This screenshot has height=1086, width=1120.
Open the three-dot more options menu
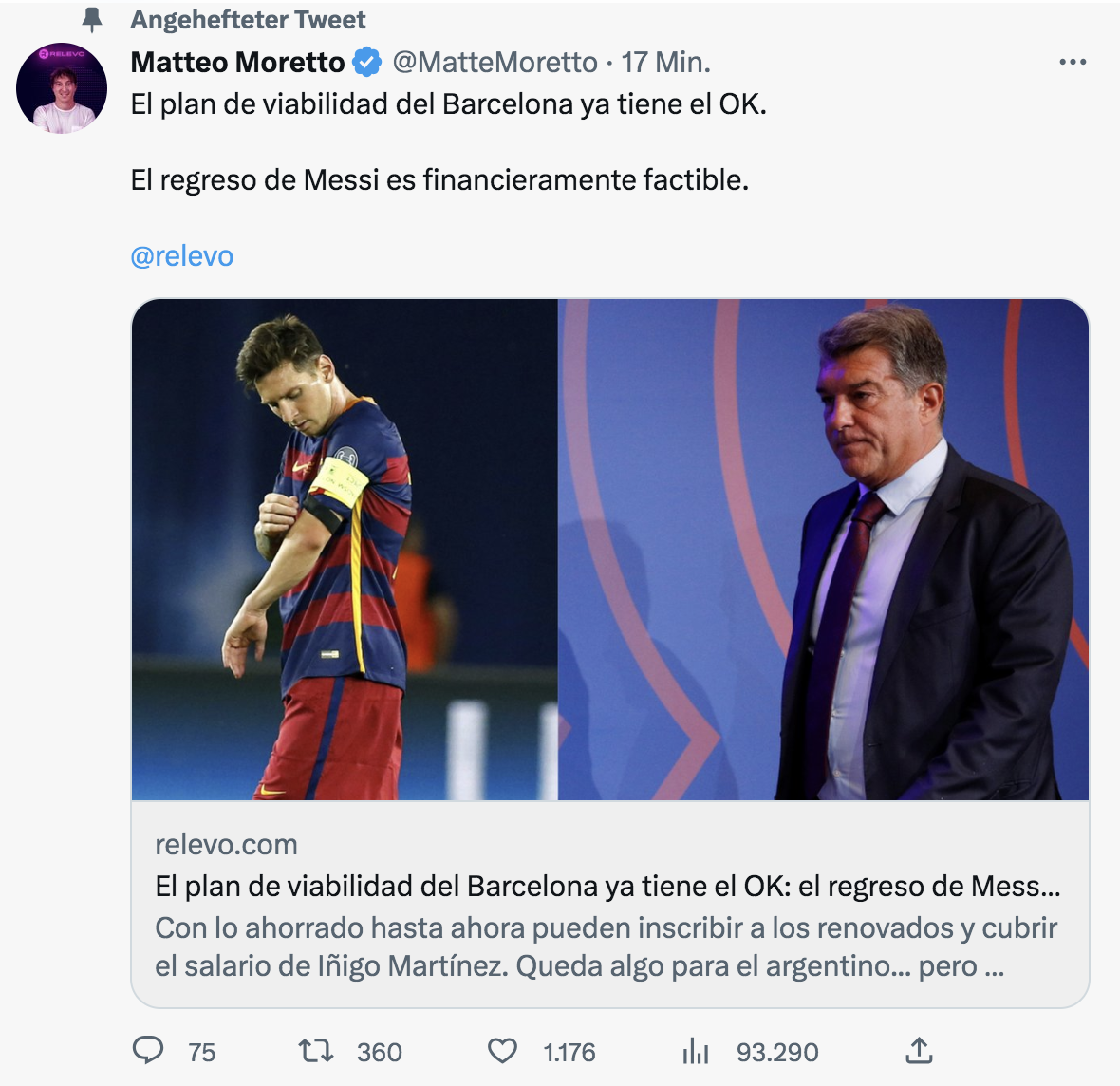click(x=1072, y=63)
